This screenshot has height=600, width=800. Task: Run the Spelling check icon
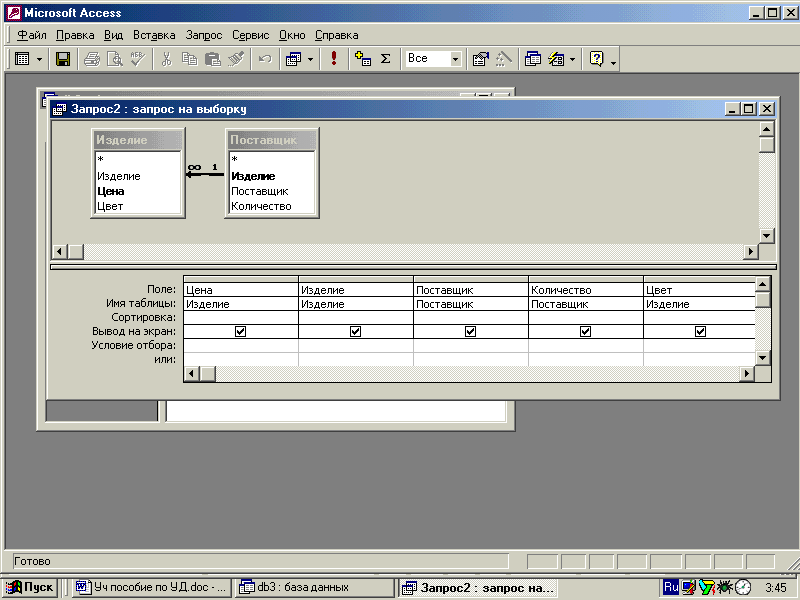(x=138, y=59)
